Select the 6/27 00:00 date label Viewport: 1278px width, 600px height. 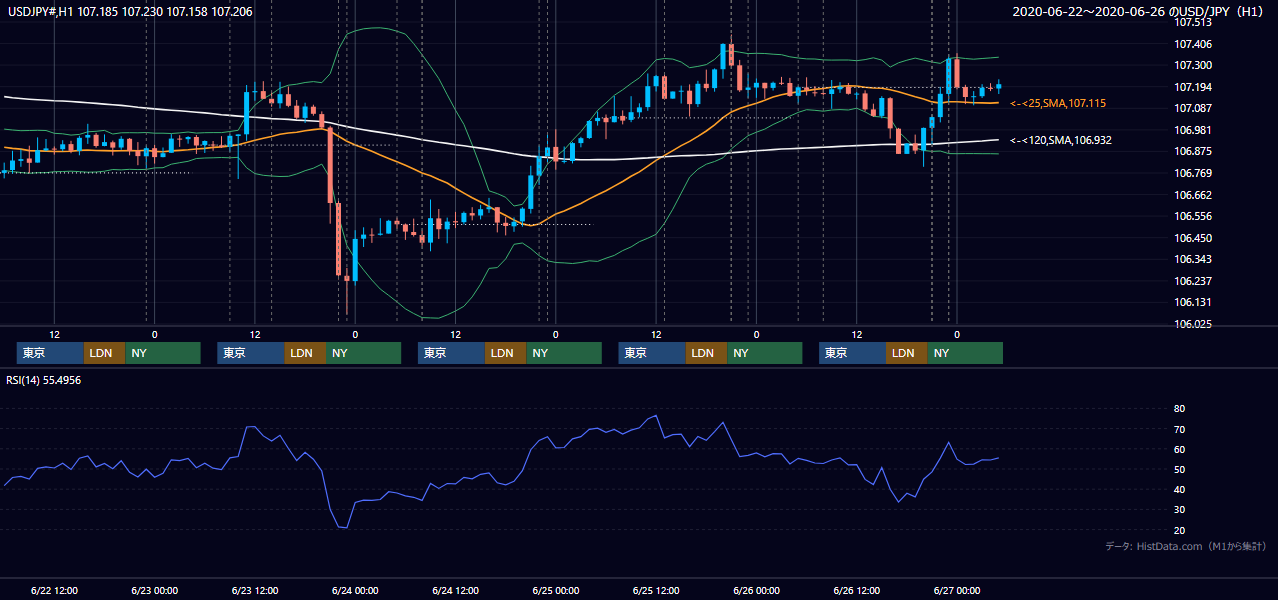click(x=957, y=590)
